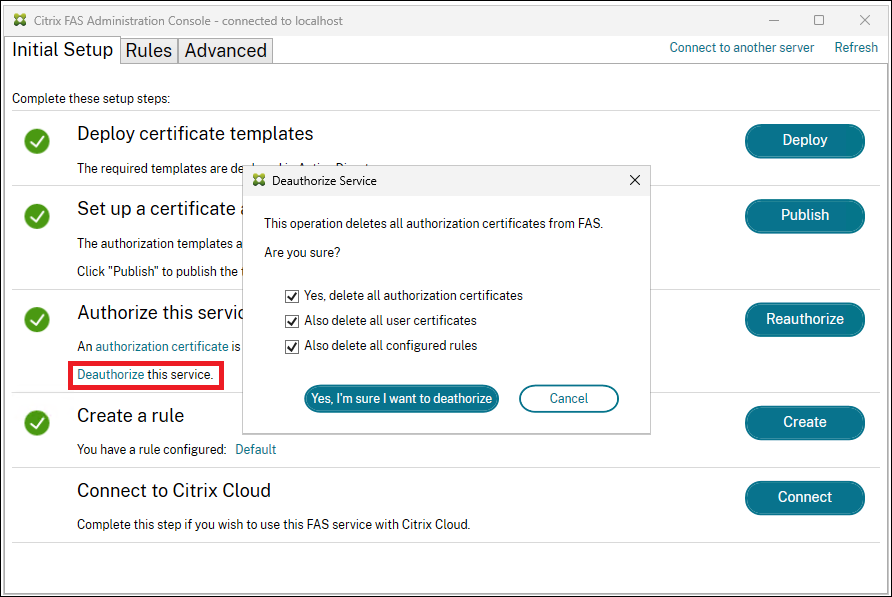Image resolution: width=892 pixels, height=597 pixels.
Task: Uncheck Yes, delete all authorization certificates
Action: 292,296
